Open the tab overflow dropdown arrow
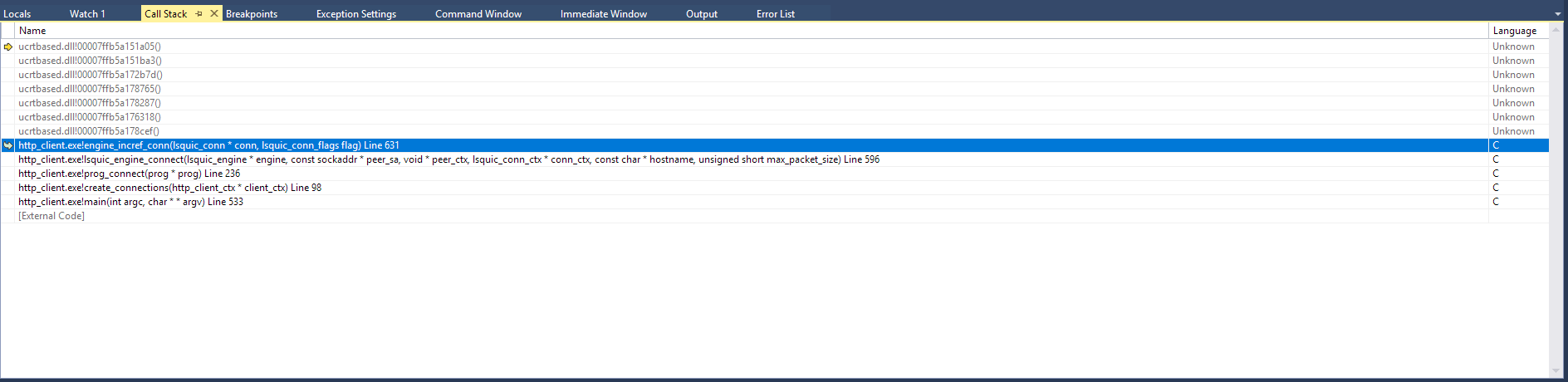This screenshot has height=382, width=1568. [1557, 14]
